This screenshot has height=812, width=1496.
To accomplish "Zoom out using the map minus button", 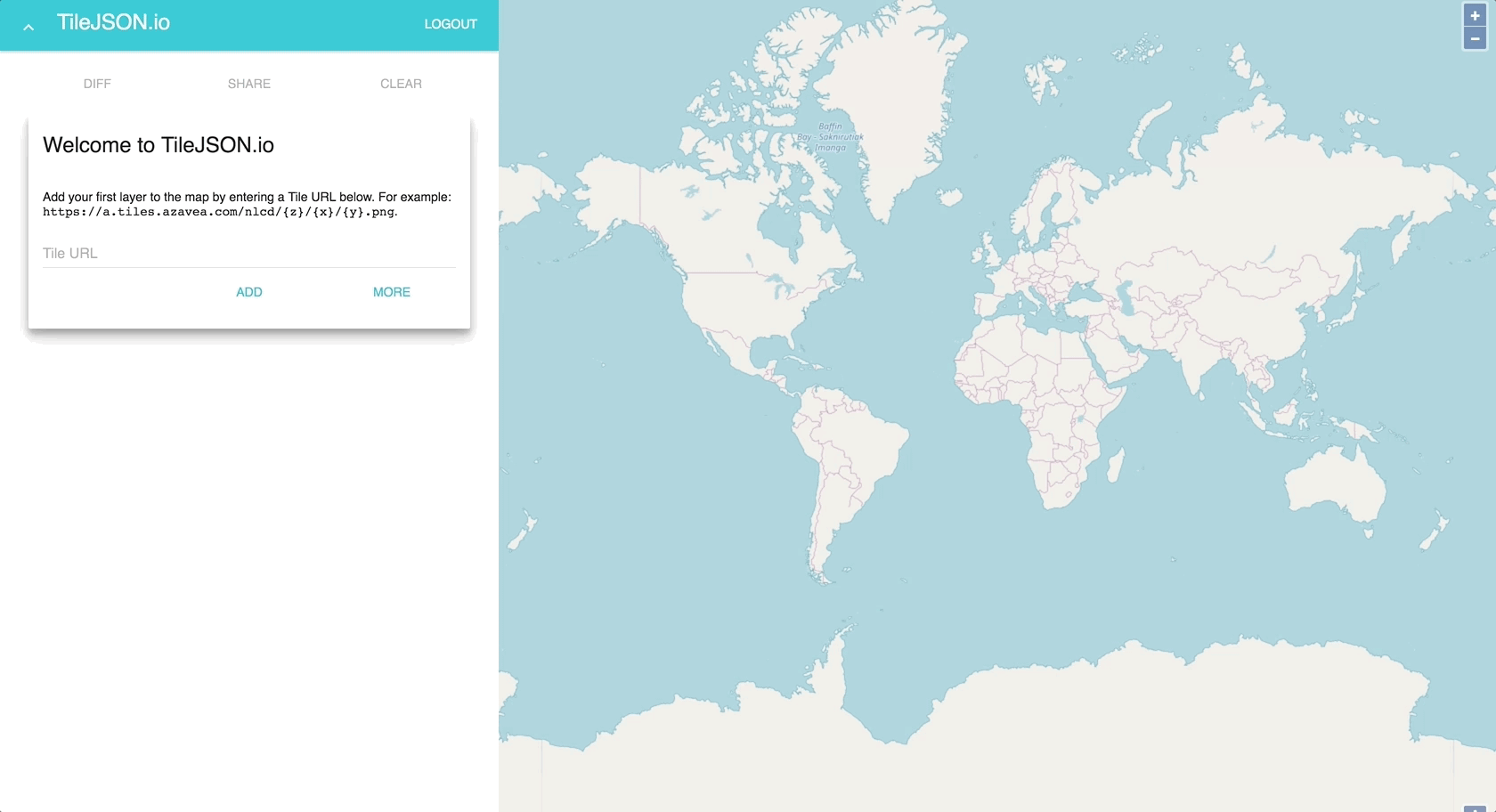I will click(1475, 38).
